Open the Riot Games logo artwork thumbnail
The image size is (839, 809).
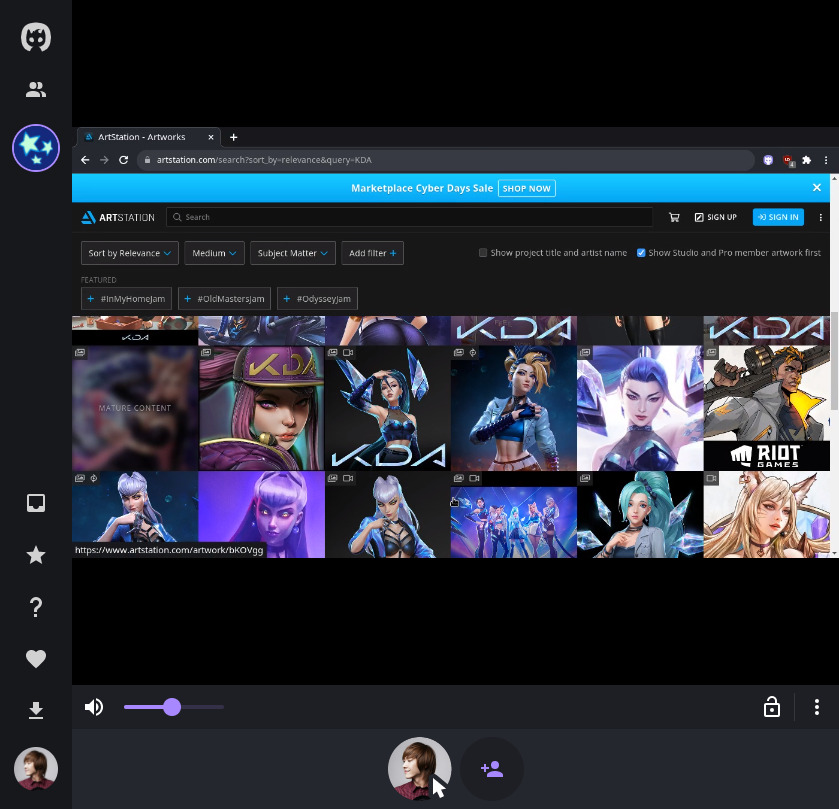click(767, 408)
